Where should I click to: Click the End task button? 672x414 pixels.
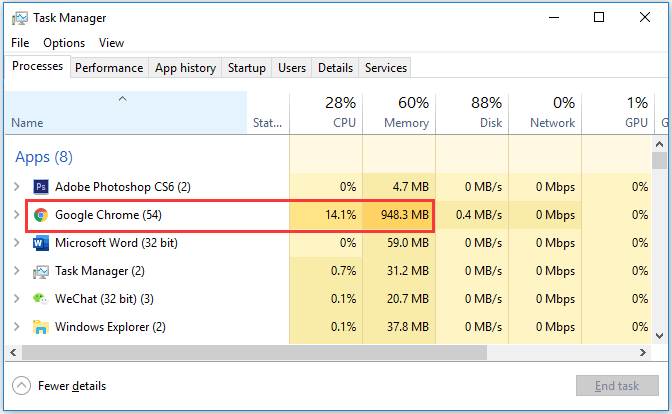point(617,386)
